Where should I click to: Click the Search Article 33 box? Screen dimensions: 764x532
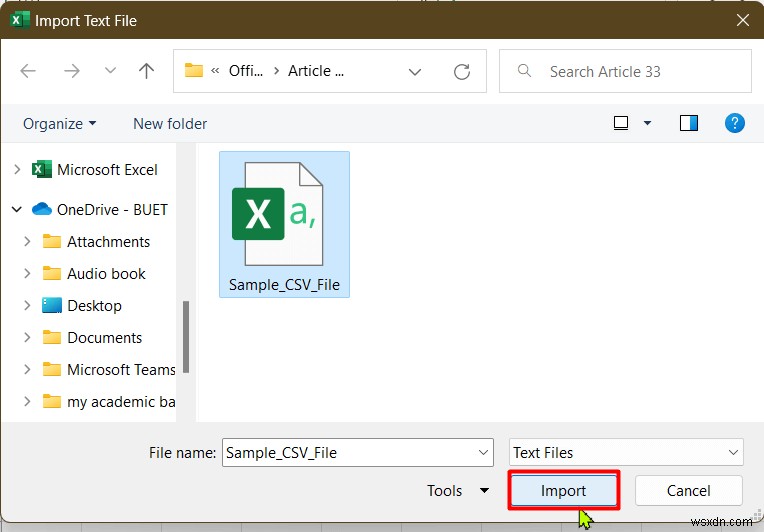(x=625, y=71)
